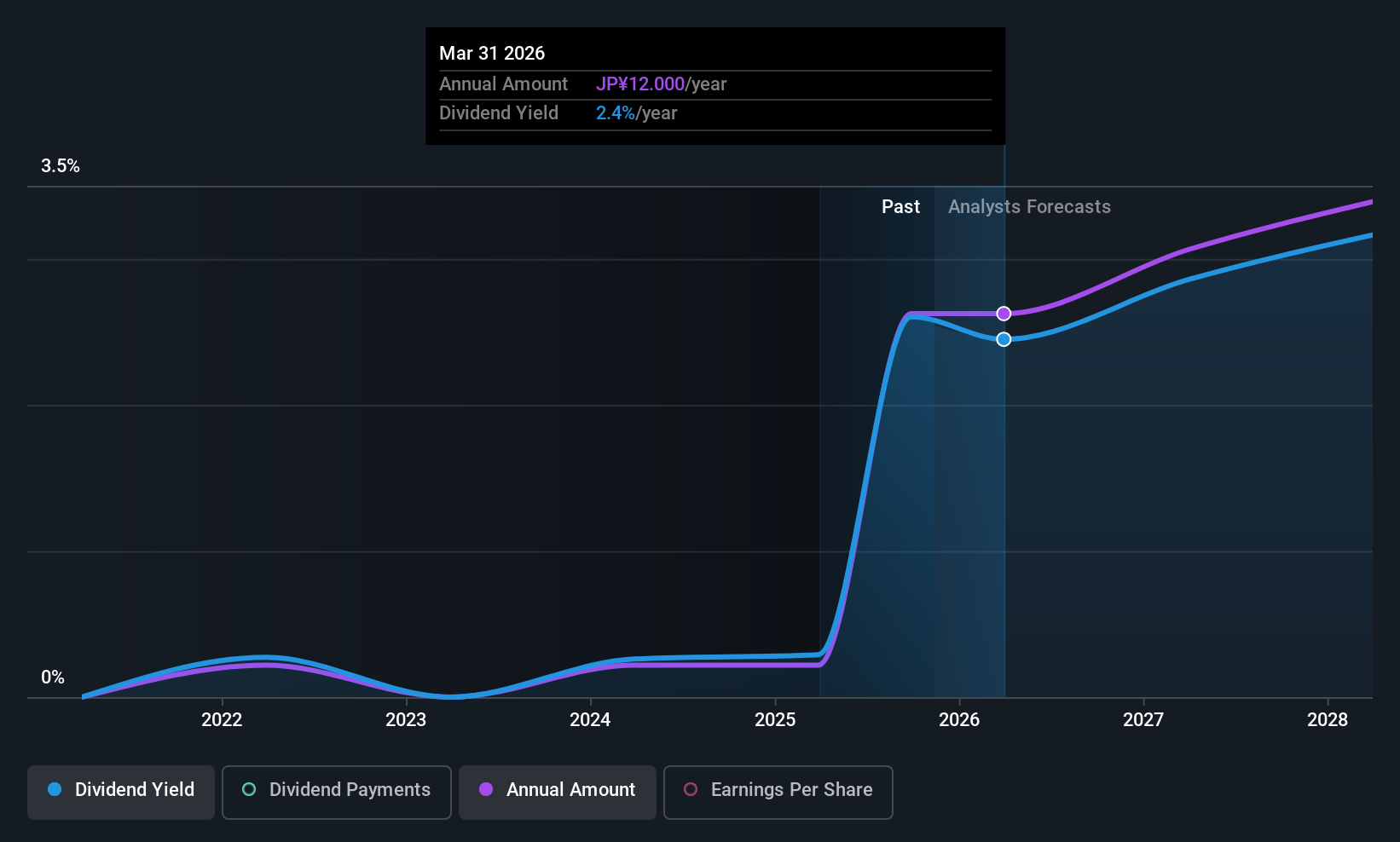Enable the Earnings Per Share series

(x=778, y=792)
